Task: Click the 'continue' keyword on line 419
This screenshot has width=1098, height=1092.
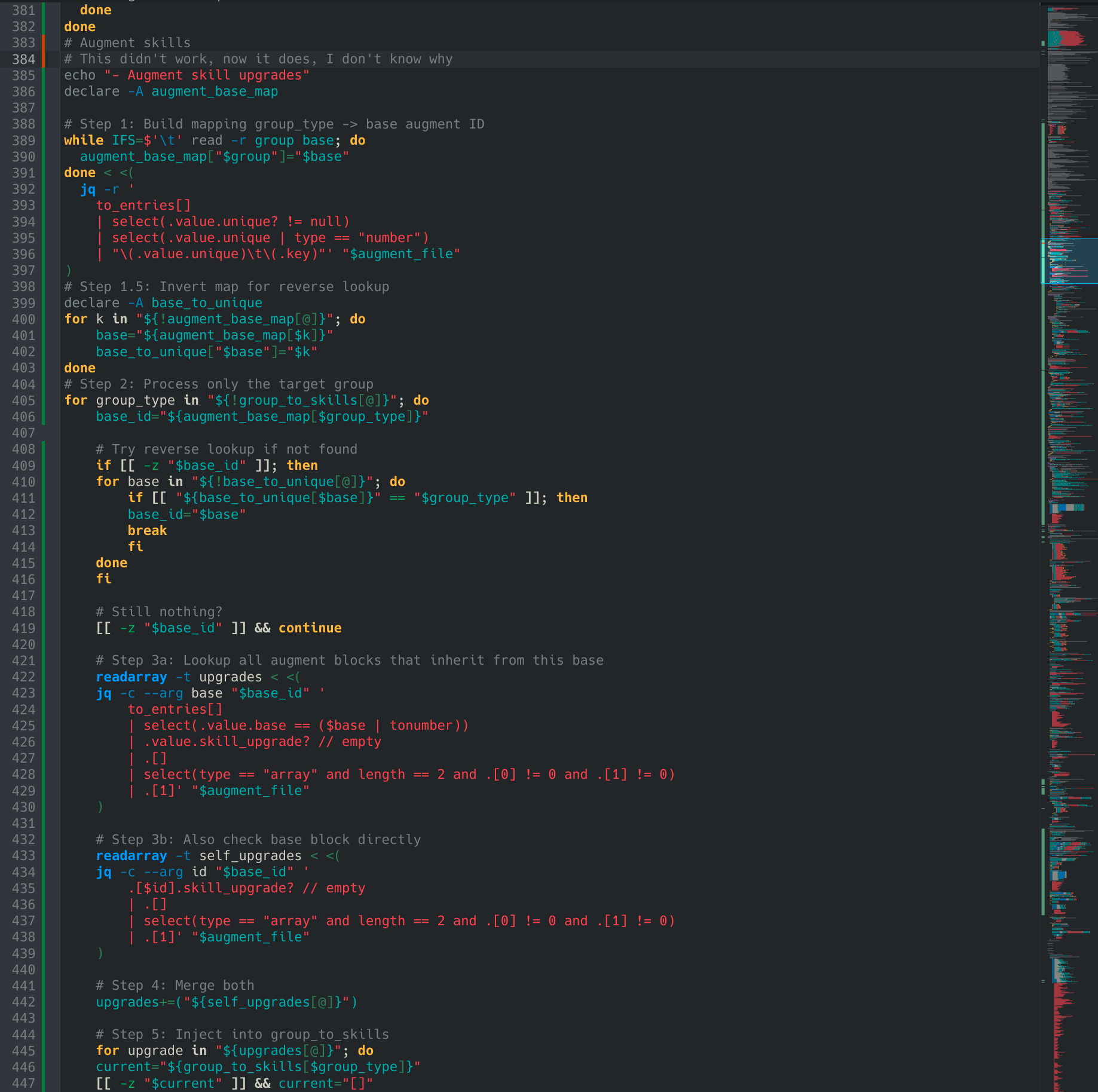Action: 310,628
